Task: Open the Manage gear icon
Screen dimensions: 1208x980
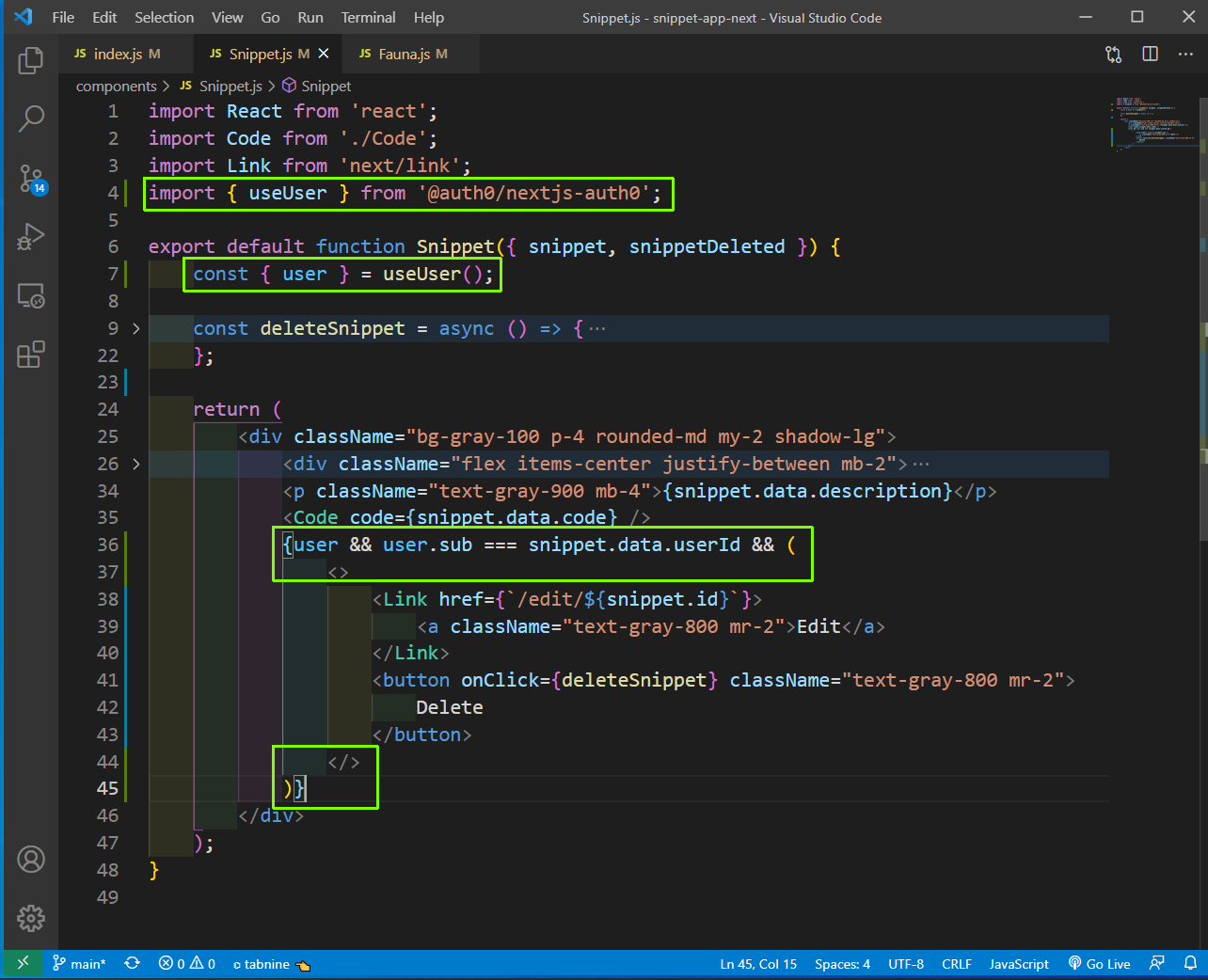Action: click(x=31, y=918)
